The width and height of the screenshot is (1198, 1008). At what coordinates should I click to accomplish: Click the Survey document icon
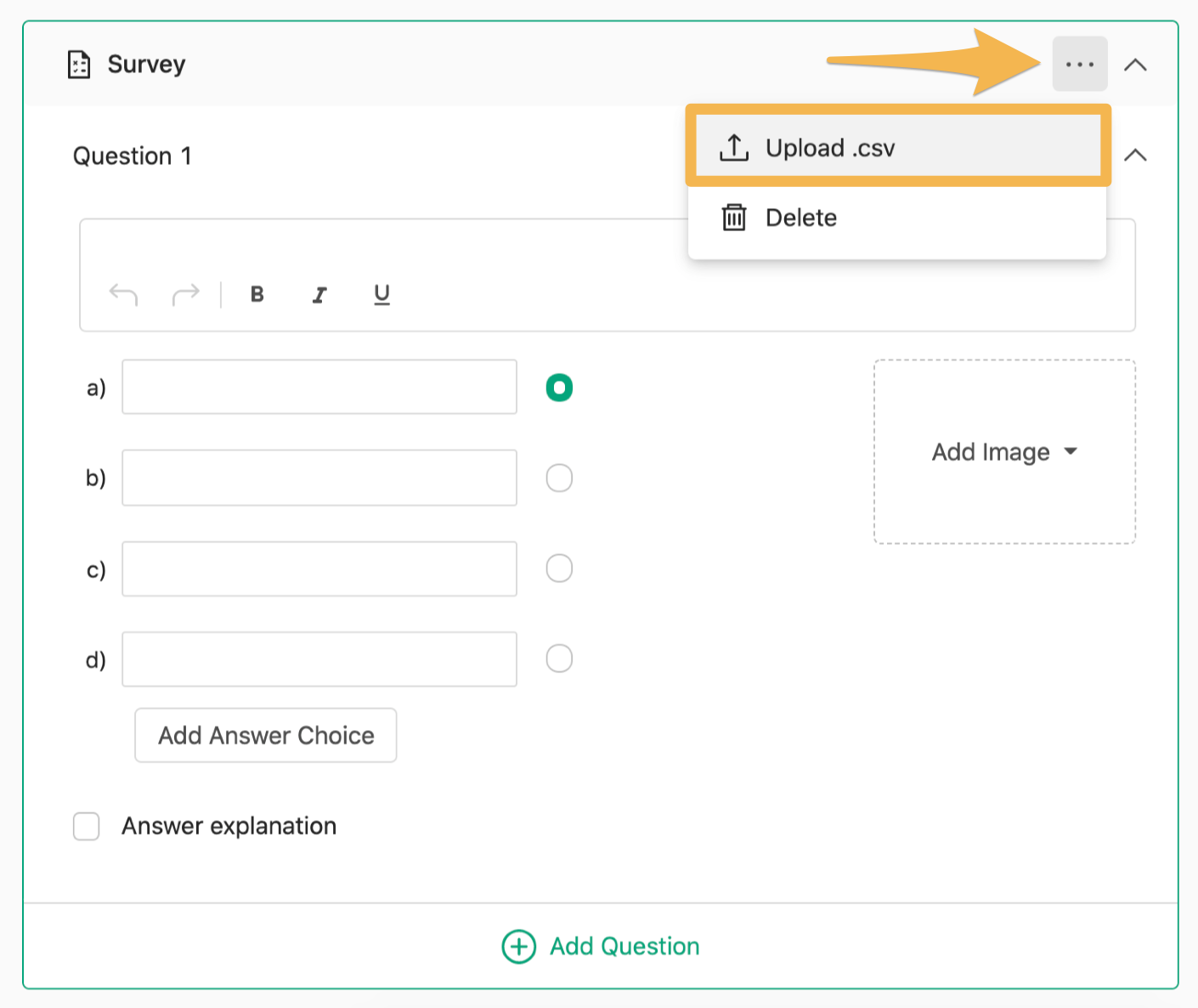(x=79, y=65)
